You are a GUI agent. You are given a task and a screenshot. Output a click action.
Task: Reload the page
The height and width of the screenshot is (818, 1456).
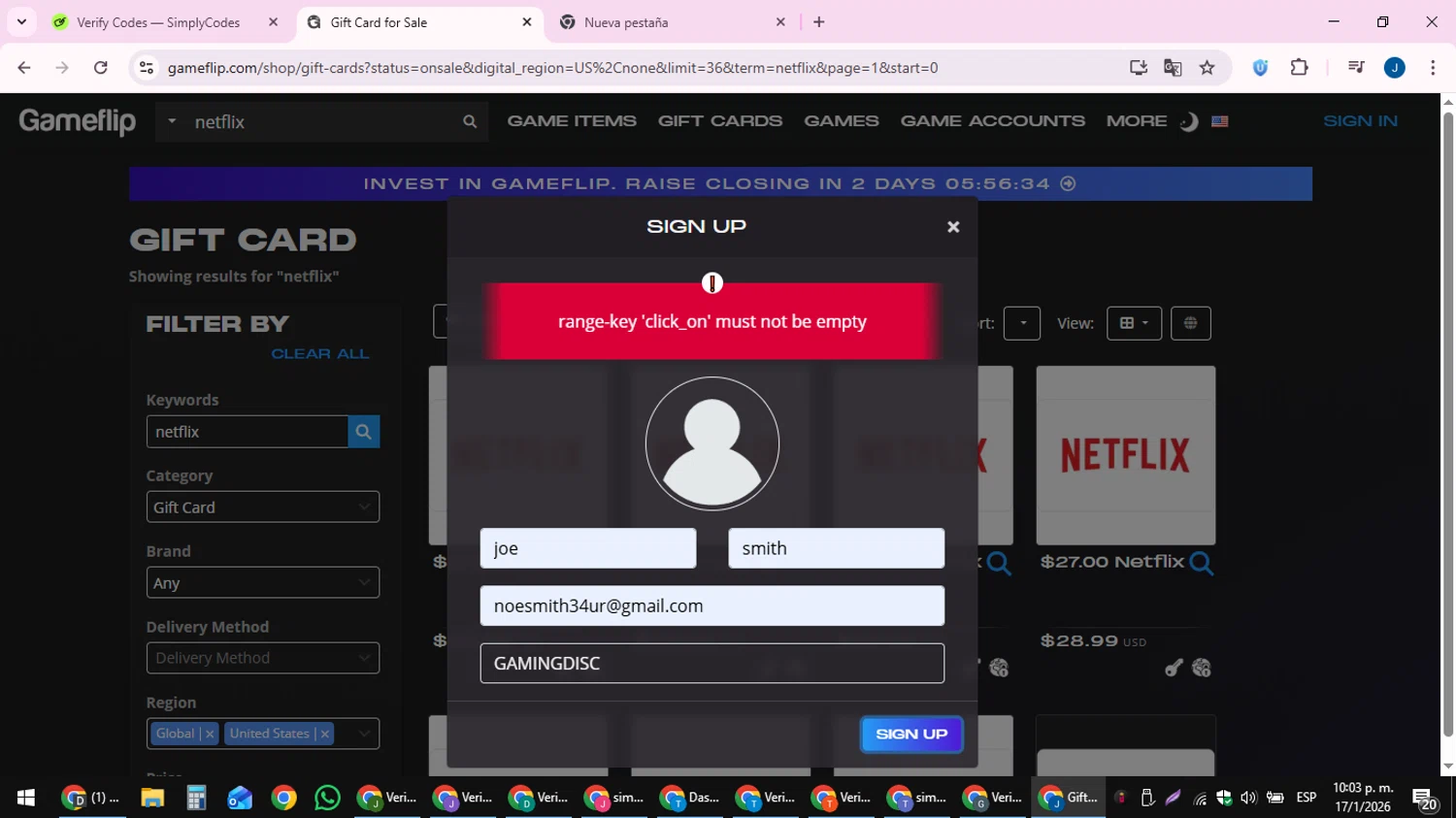click(101, 68)
